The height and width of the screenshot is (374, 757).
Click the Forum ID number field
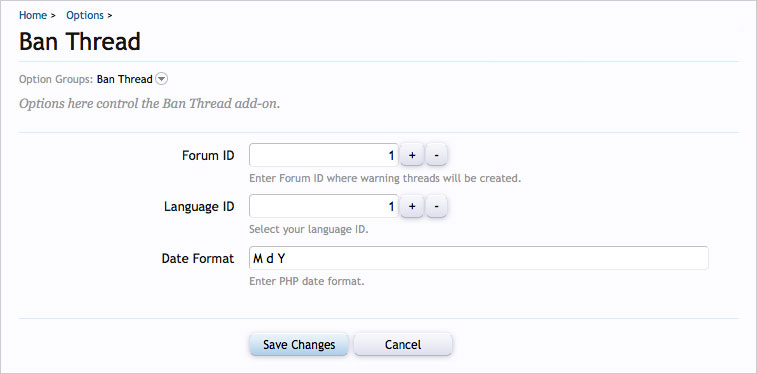pyautogui.click(x=324, y=155)
